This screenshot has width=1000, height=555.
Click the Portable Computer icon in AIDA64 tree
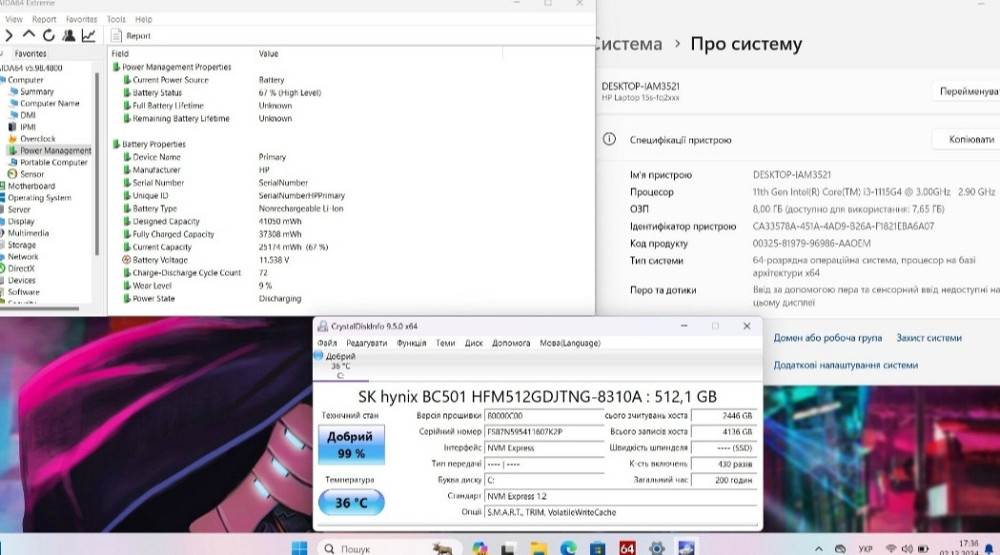click(12, 163)
